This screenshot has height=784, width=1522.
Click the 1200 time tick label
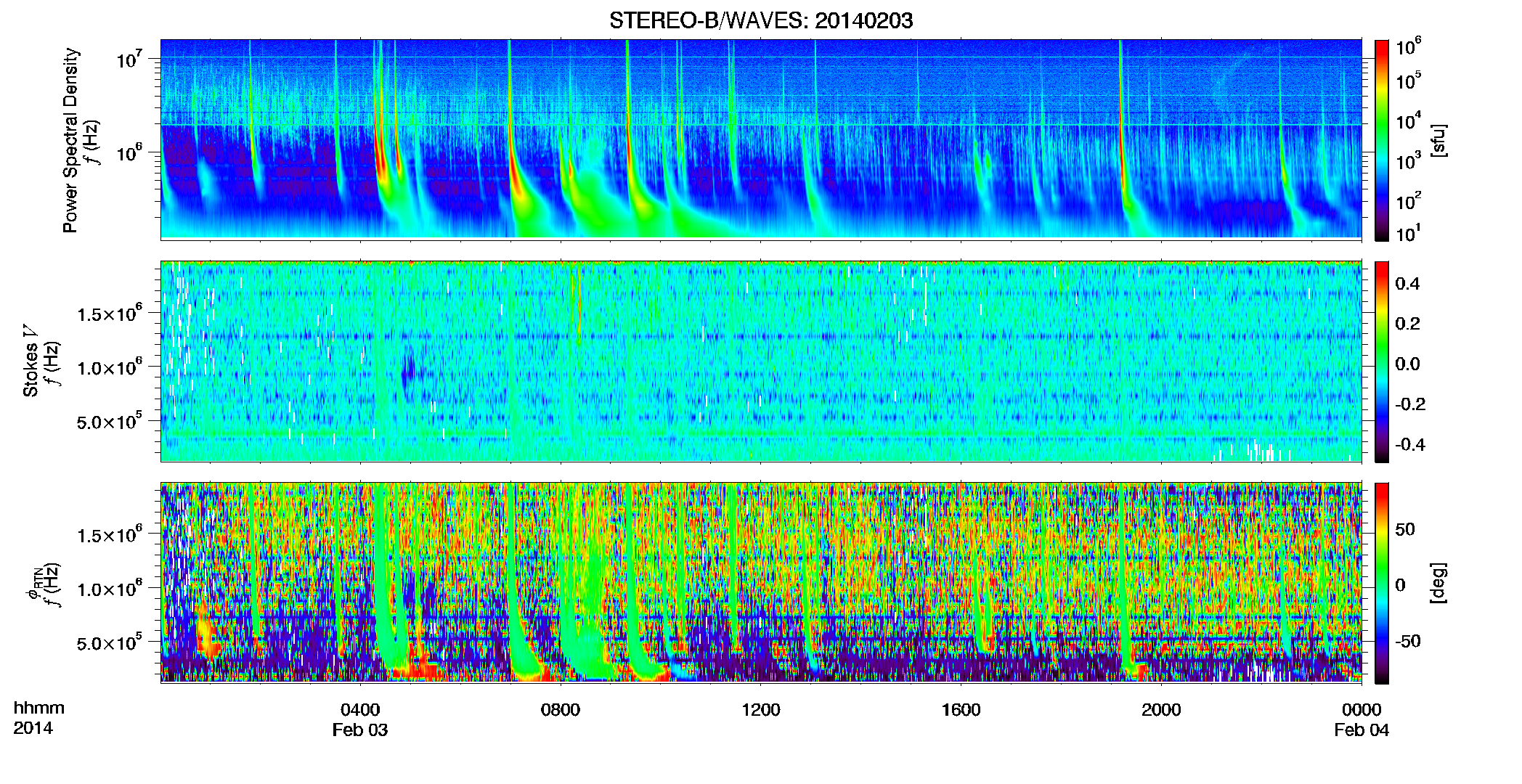point(761,709)
